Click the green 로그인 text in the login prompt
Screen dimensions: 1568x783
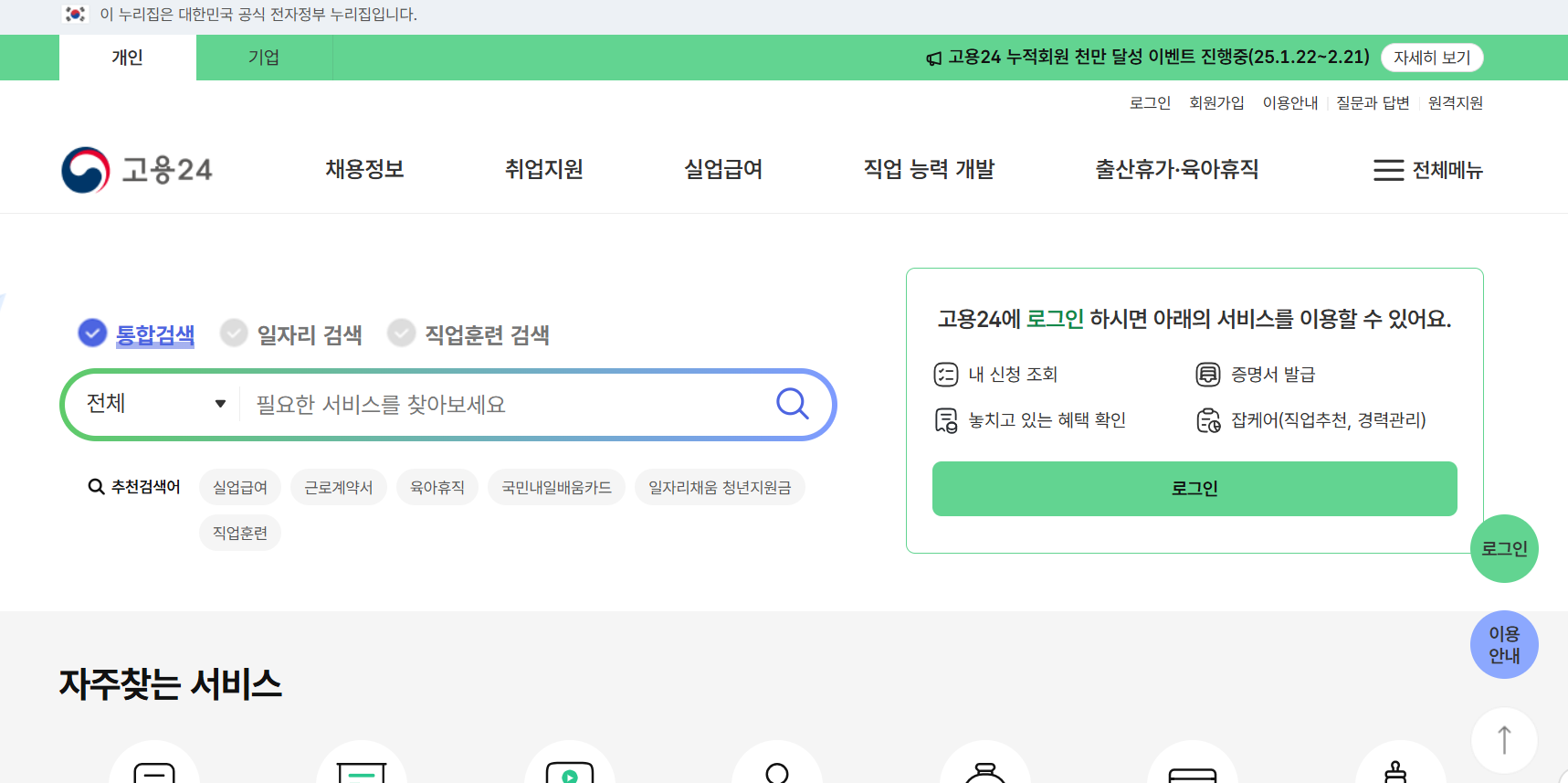1055,319
